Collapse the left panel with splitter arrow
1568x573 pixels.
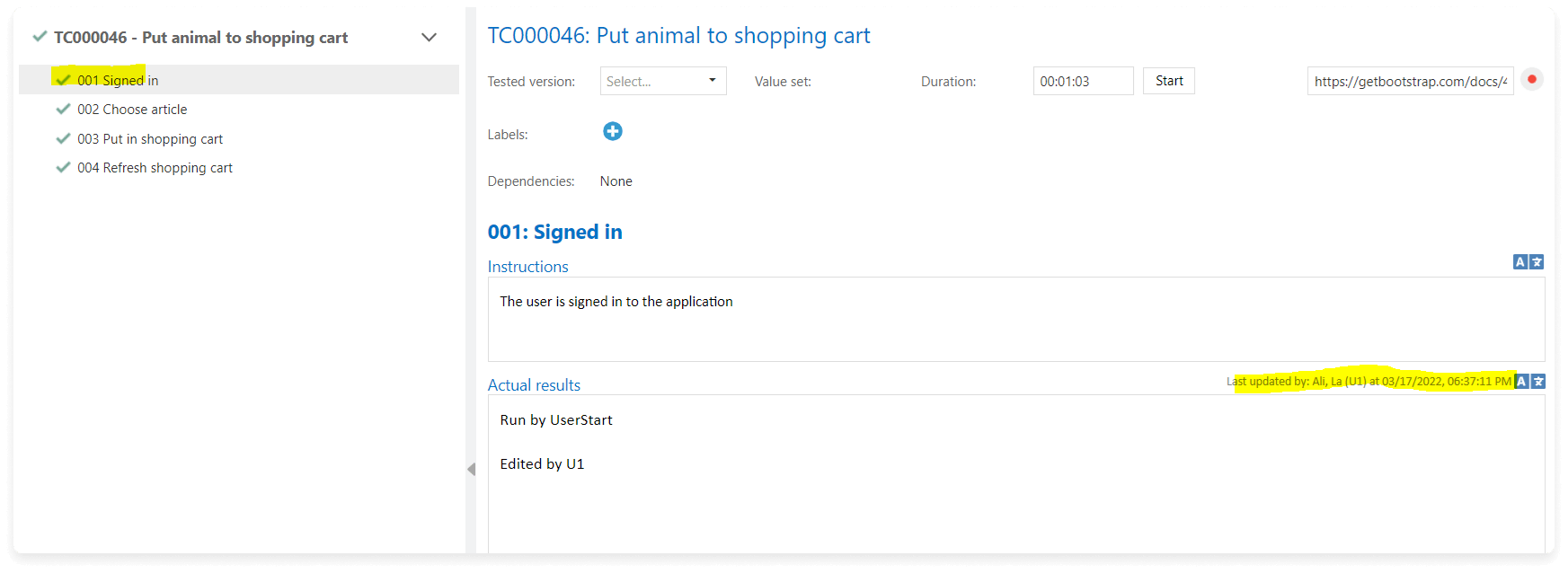pos(471,469)
